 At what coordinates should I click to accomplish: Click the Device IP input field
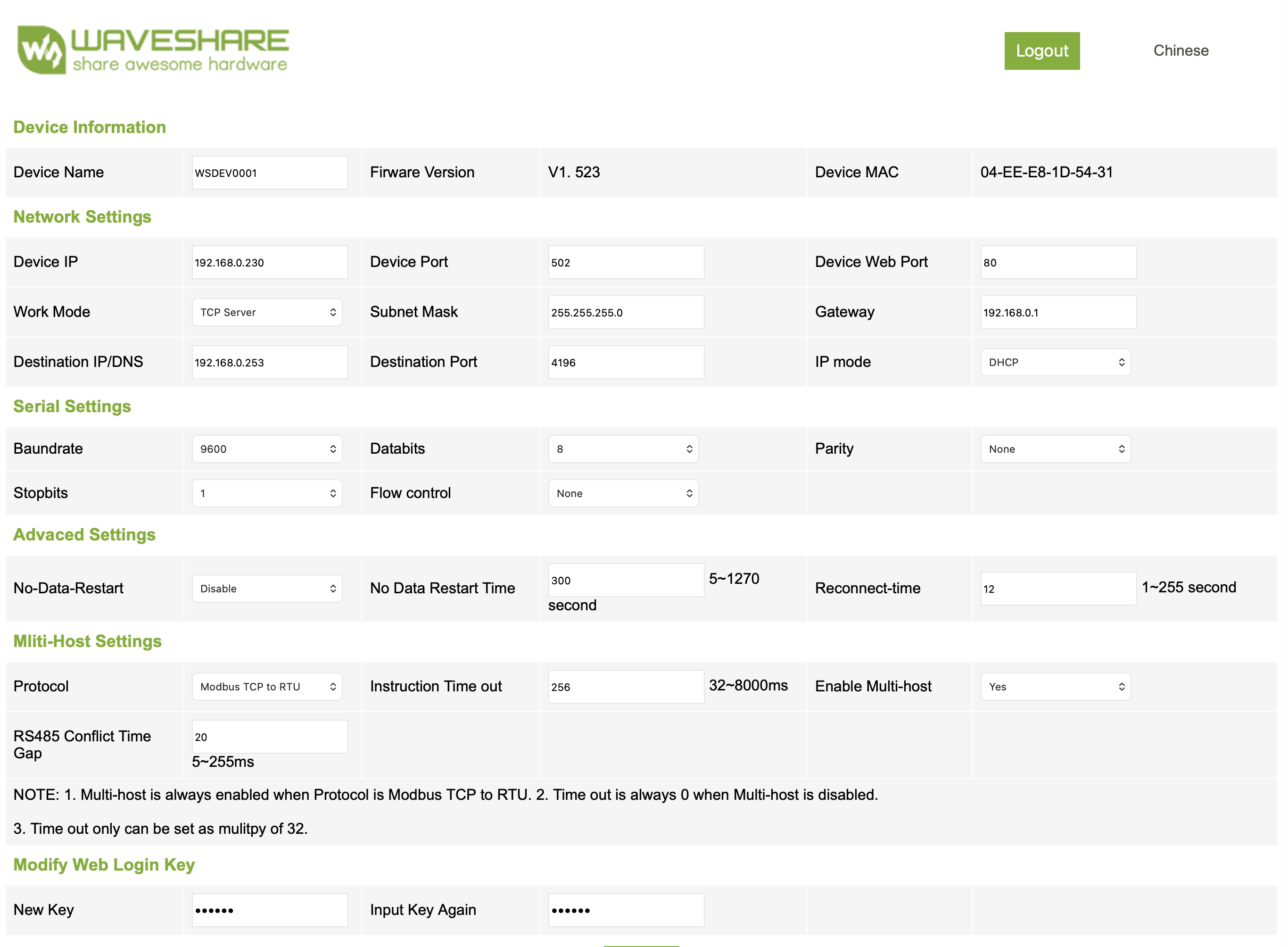point(269,263)
